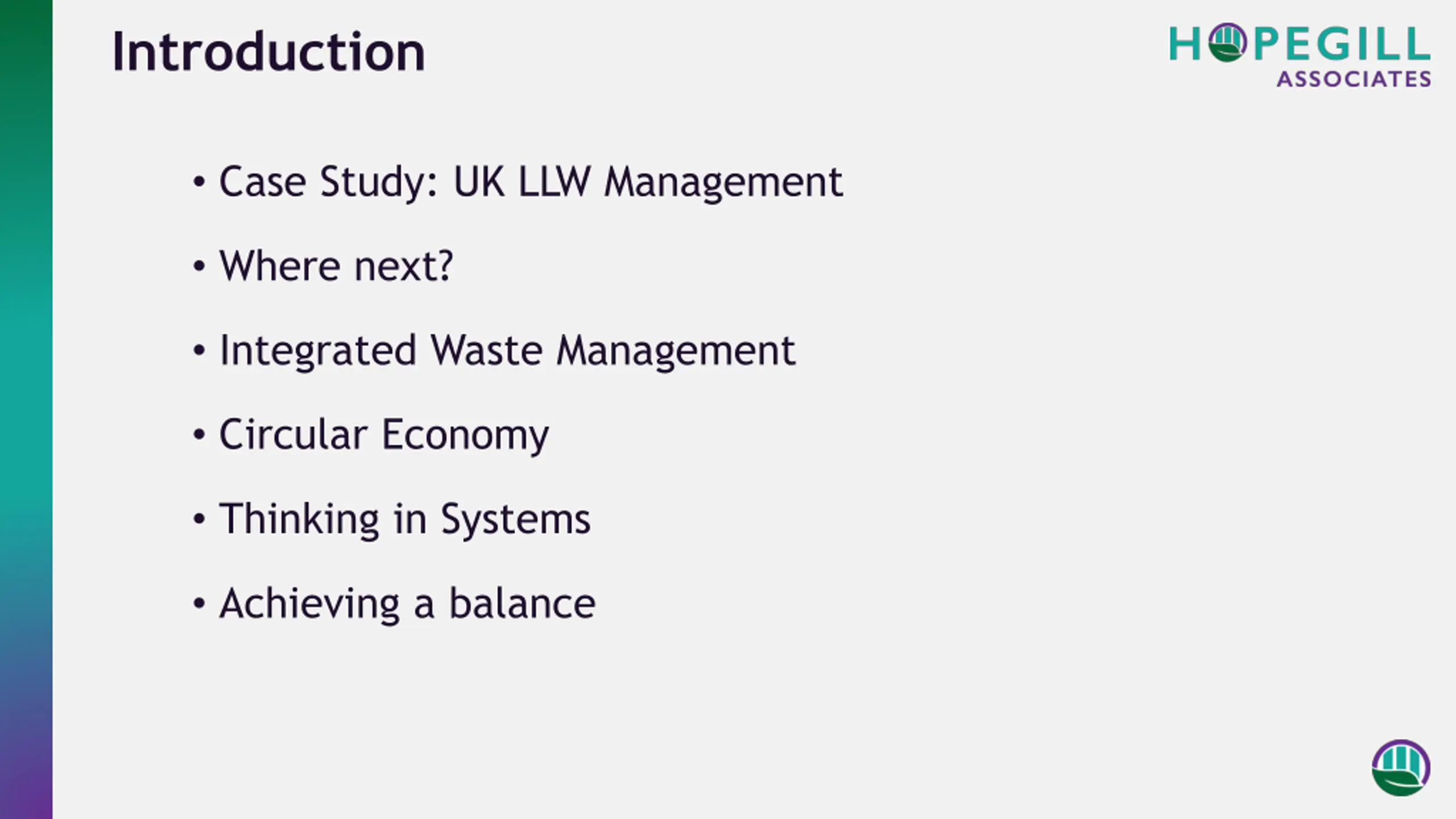Click the "ASSOCIATES" text under the logo
The image size is (1456, 819).
(1354, 80)
